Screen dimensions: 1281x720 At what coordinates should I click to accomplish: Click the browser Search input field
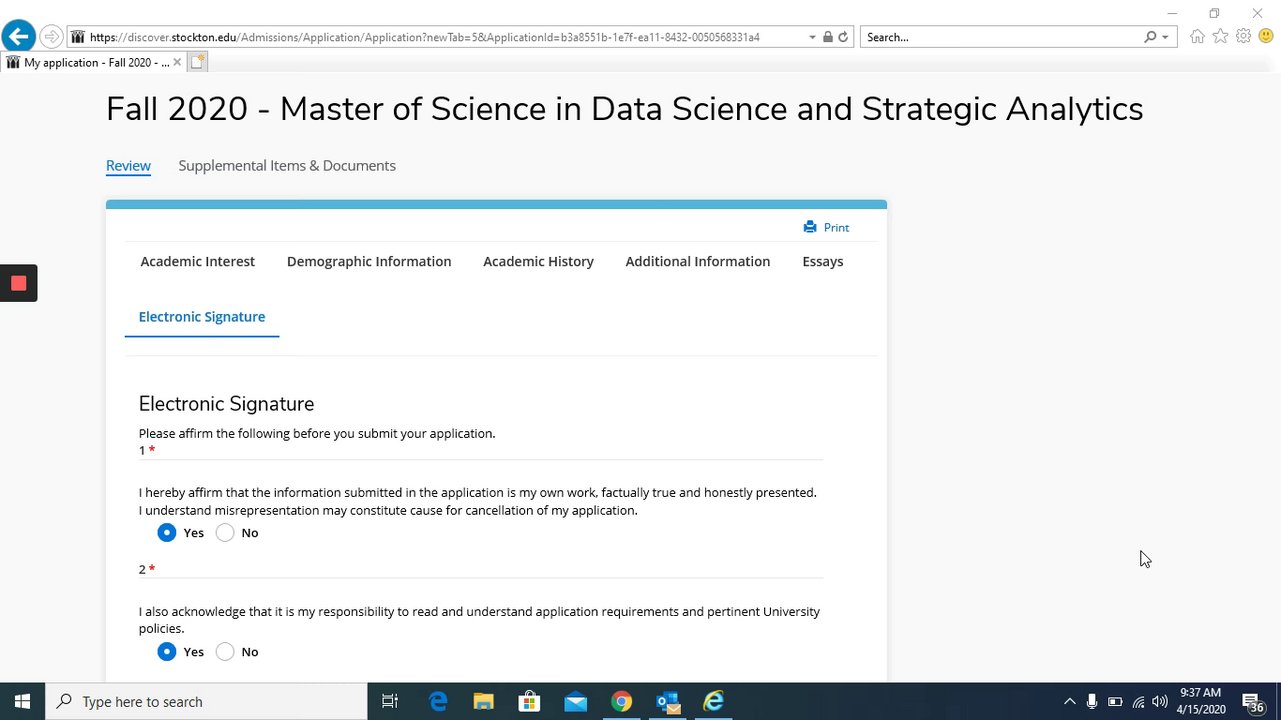click(1000, 37)
